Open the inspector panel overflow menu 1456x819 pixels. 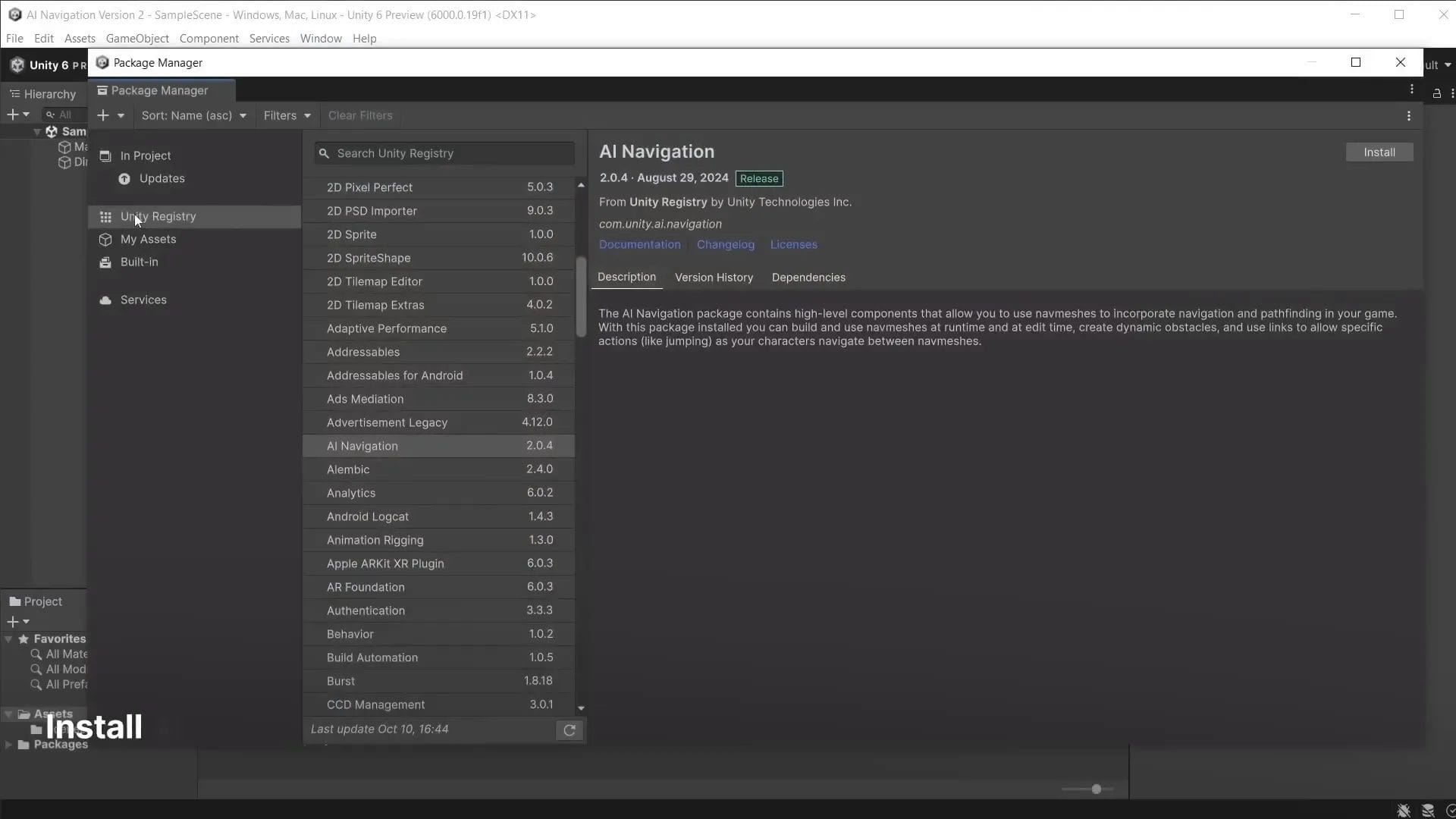click(x=1453, y=93)
